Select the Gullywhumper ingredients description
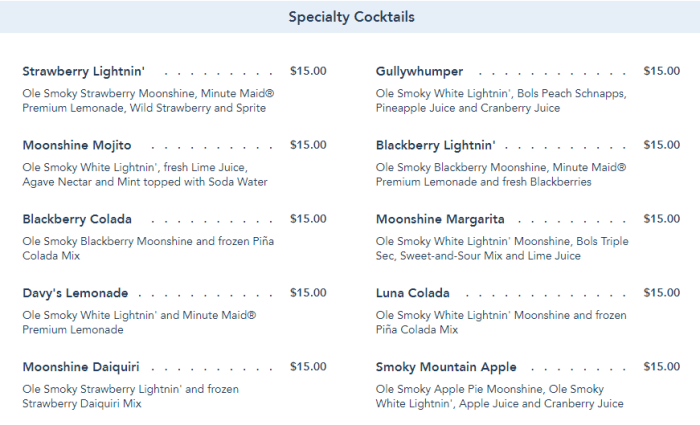Viewport: 700px width, 425px height. 500,101
